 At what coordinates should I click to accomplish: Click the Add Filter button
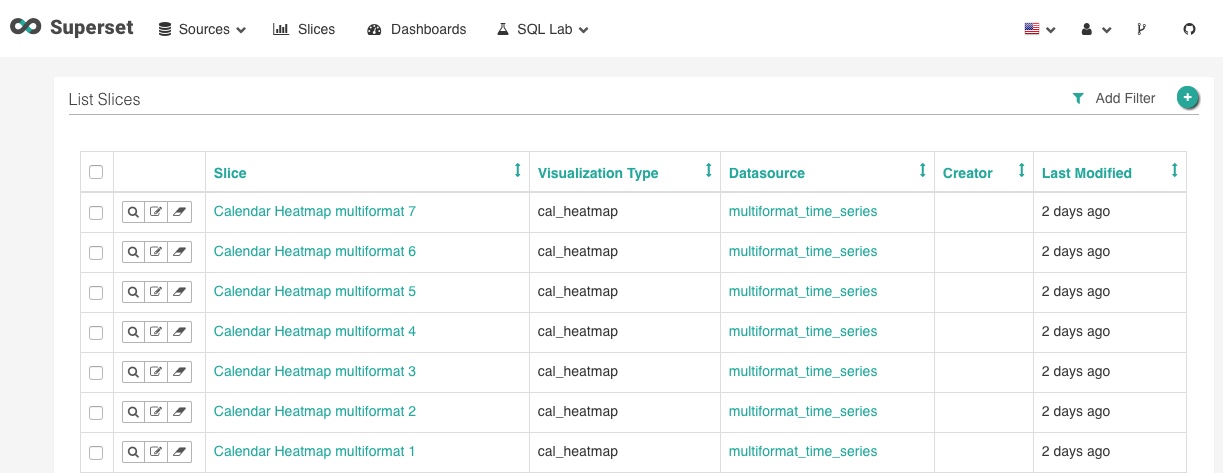point(1113,98)
